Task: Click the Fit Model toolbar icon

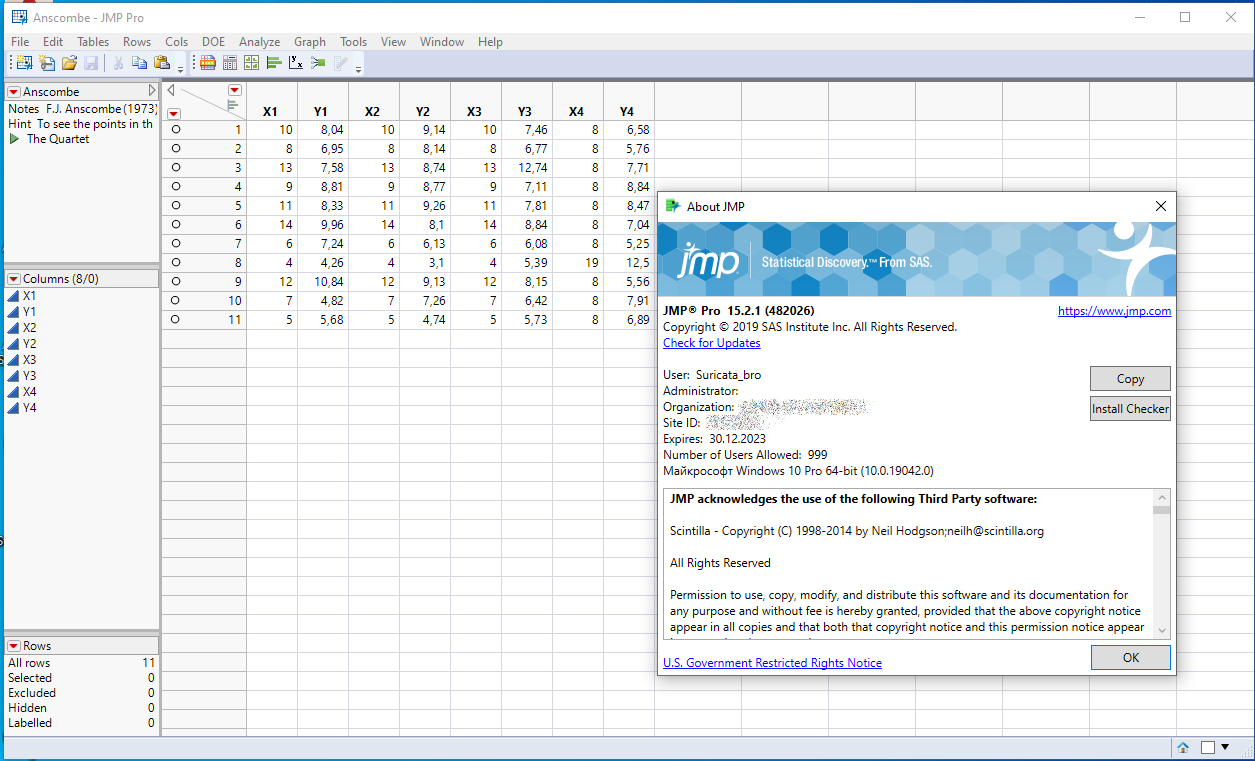Action: tap(318, 63)
